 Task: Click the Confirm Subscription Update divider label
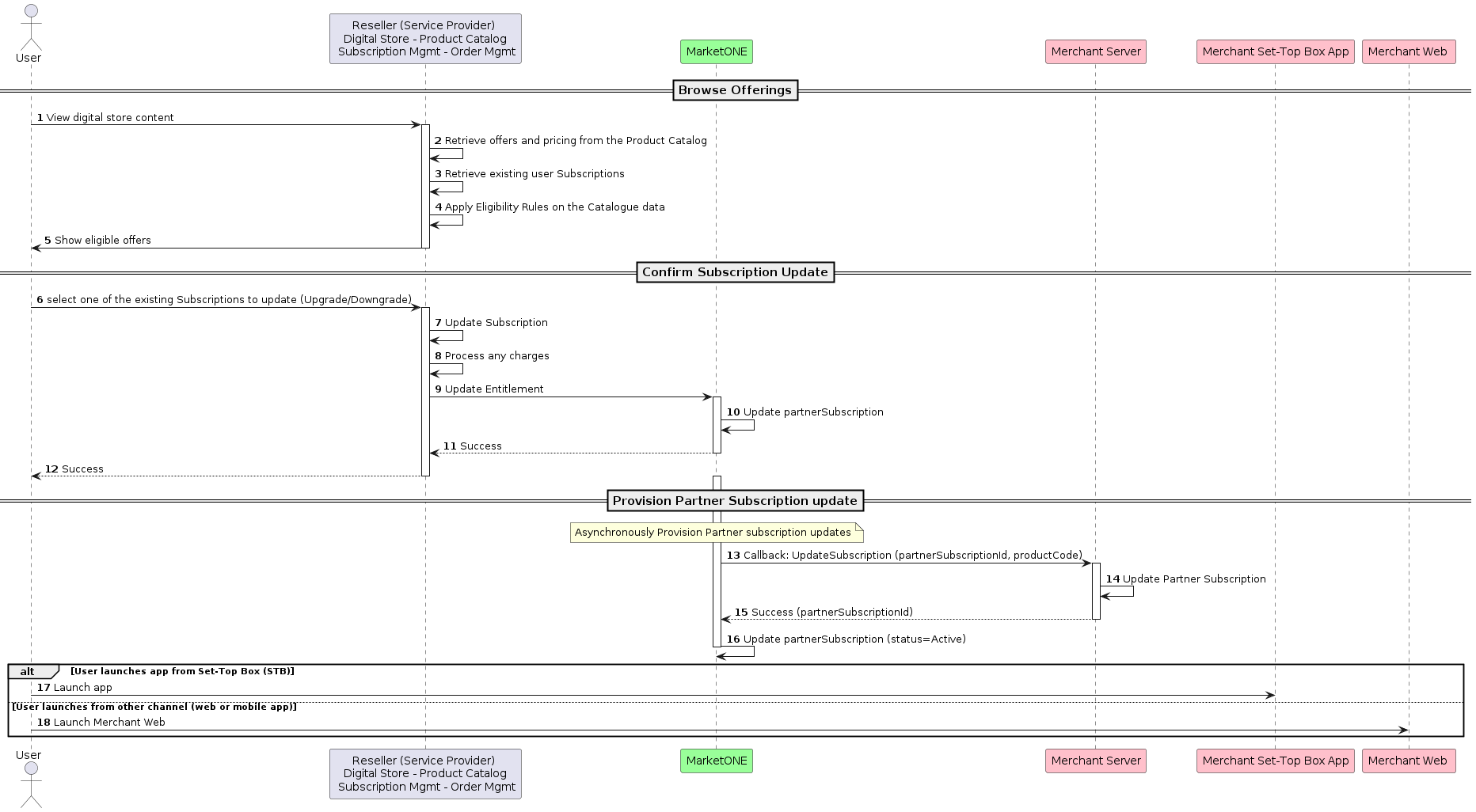pyautogui.click(x=735, y=272)
